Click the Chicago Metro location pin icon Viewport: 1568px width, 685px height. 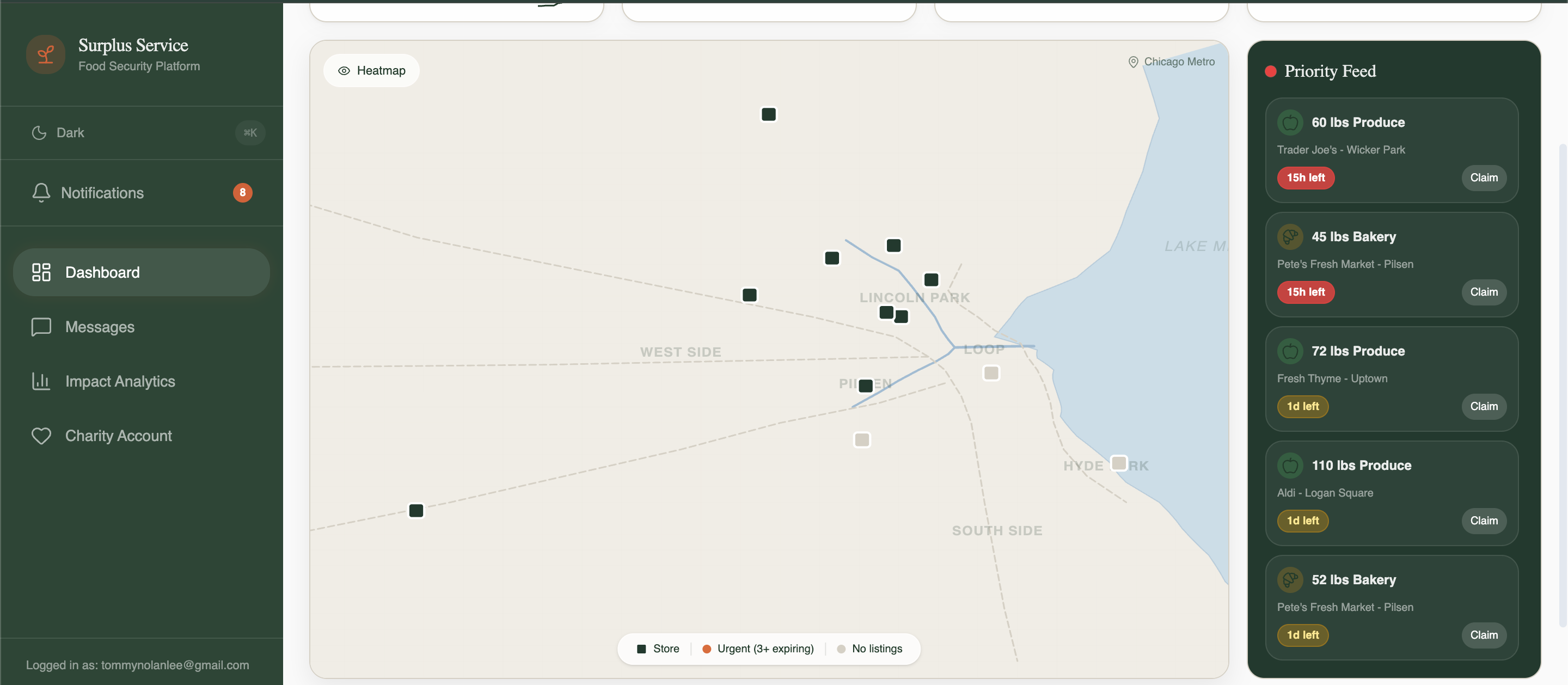click(x=1133, y=62)
